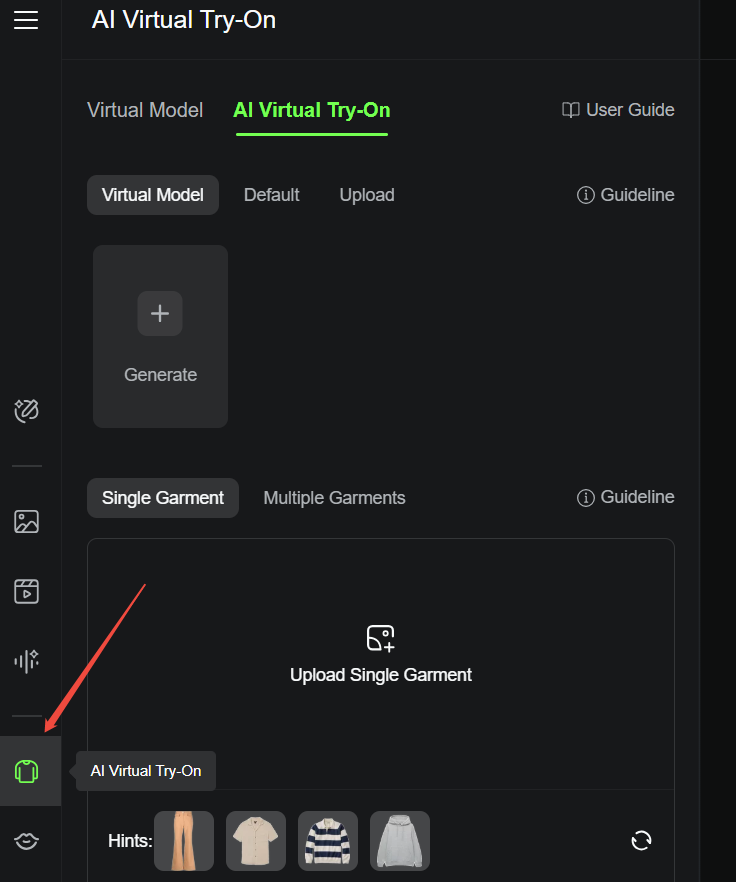Open the magic edit tool in sidebar
The height and width of the screenshot is (882, 736).
[x=26, y=411]
